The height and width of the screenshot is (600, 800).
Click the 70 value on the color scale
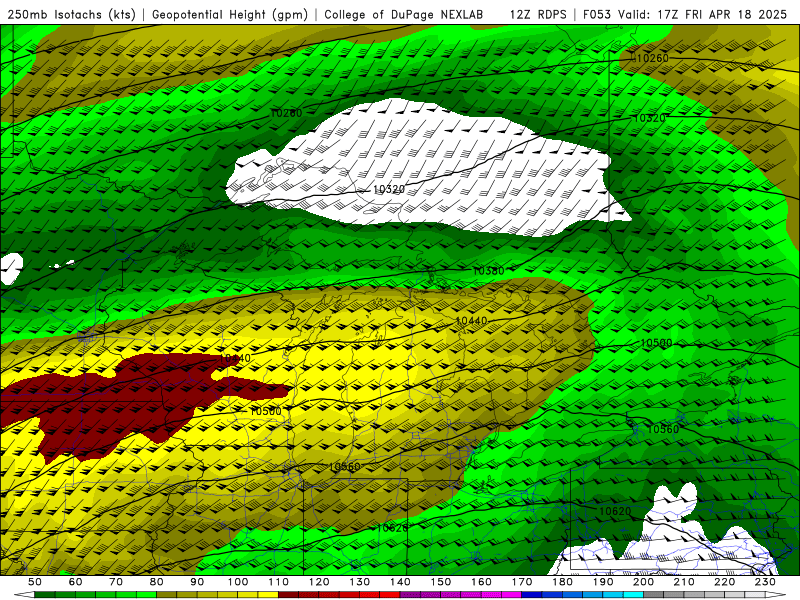click(116, 582)
